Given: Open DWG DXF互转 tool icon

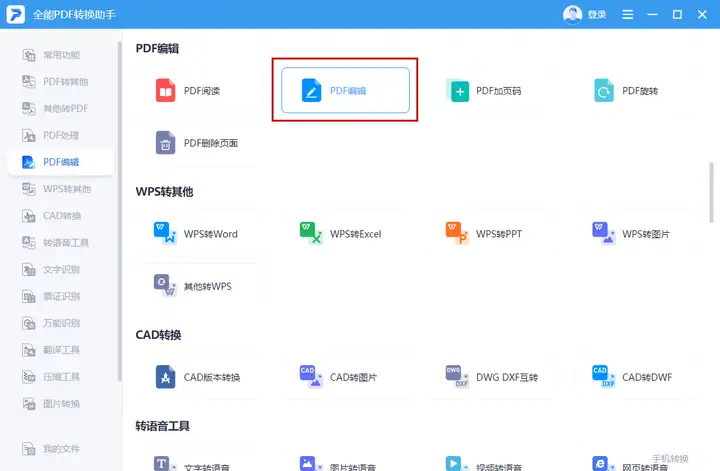Looking at the screenshot, I should (457, 377).
